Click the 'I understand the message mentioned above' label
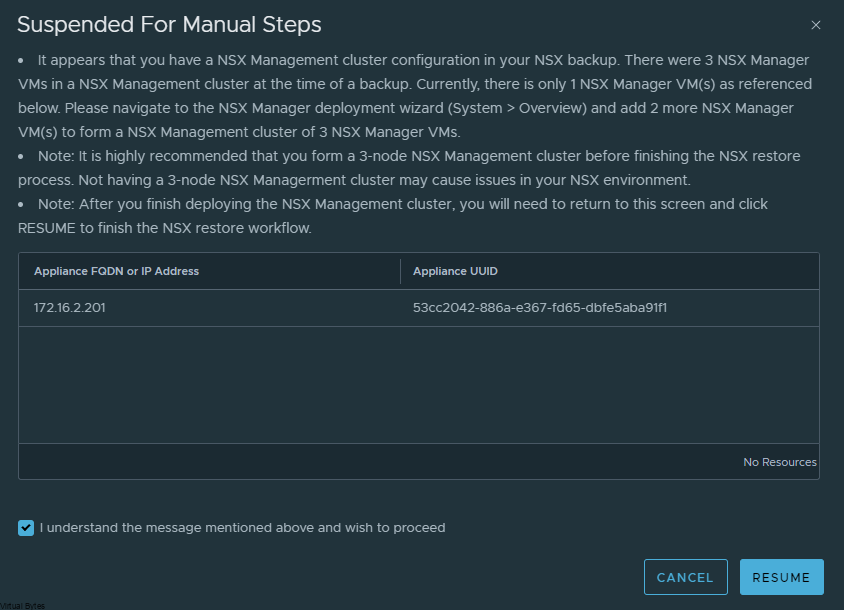The width and height of the screenshot is (844, 610). tap(242, 528)
